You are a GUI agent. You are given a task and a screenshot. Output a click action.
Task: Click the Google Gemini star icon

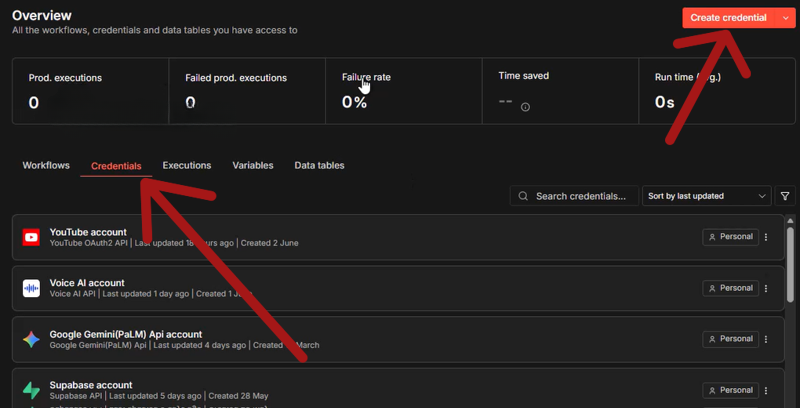tap(31, 339)
